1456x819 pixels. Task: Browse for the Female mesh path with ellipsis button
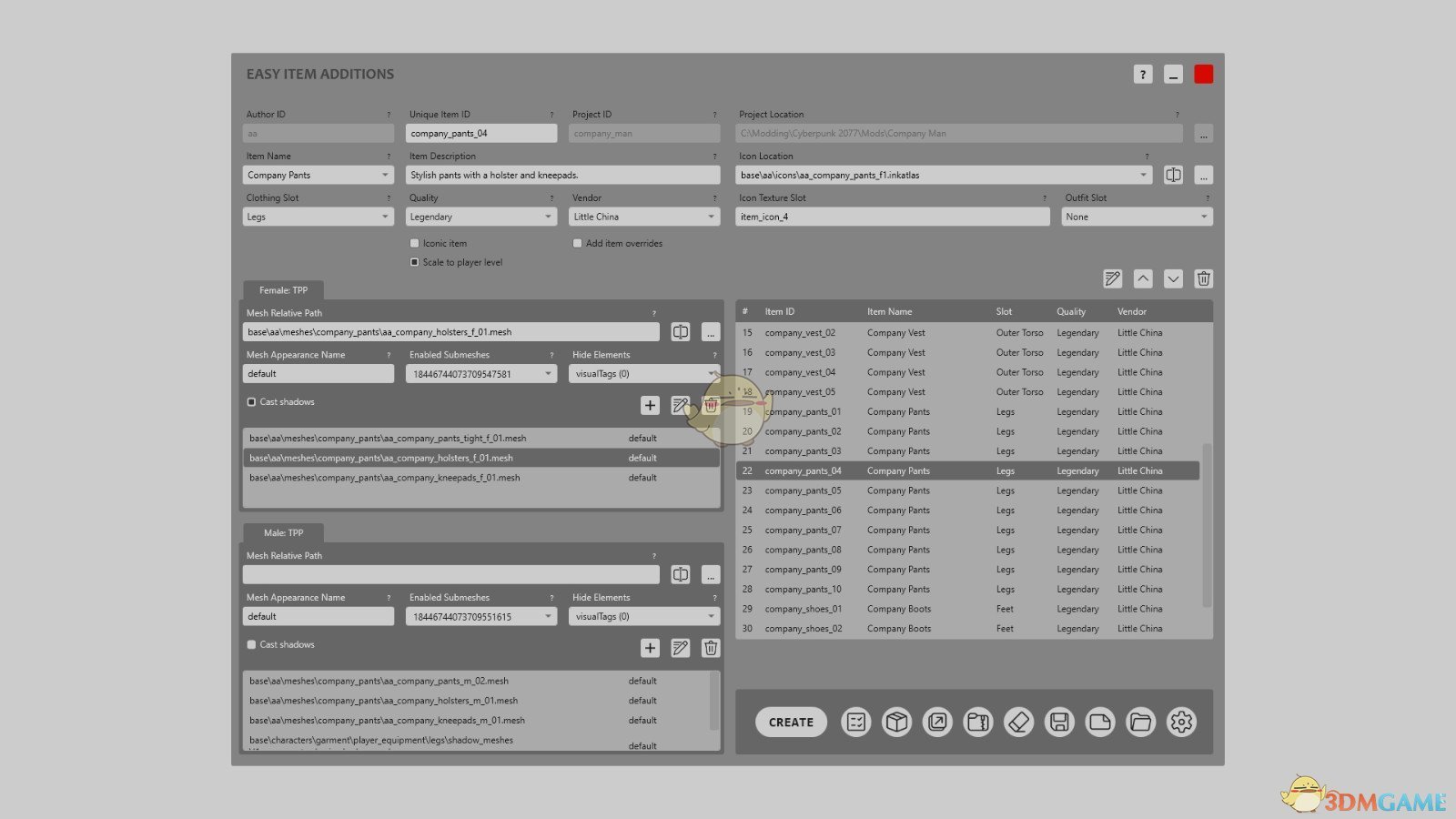[711, 332]
